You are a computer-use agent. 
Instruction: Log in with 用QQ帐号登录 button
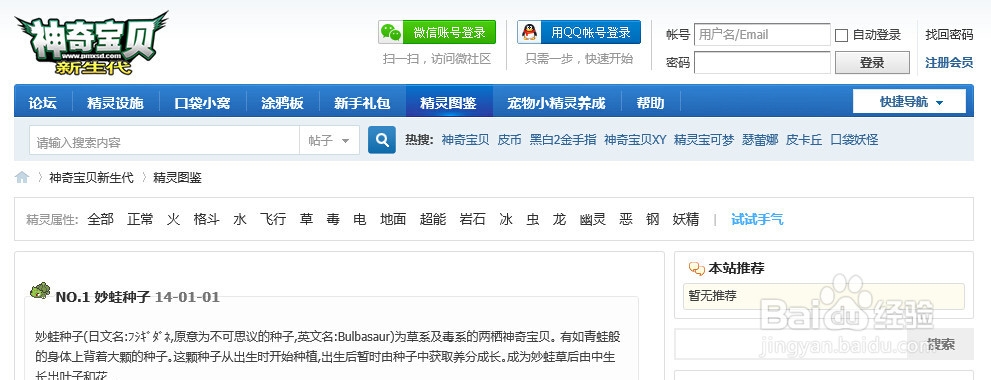579,32
